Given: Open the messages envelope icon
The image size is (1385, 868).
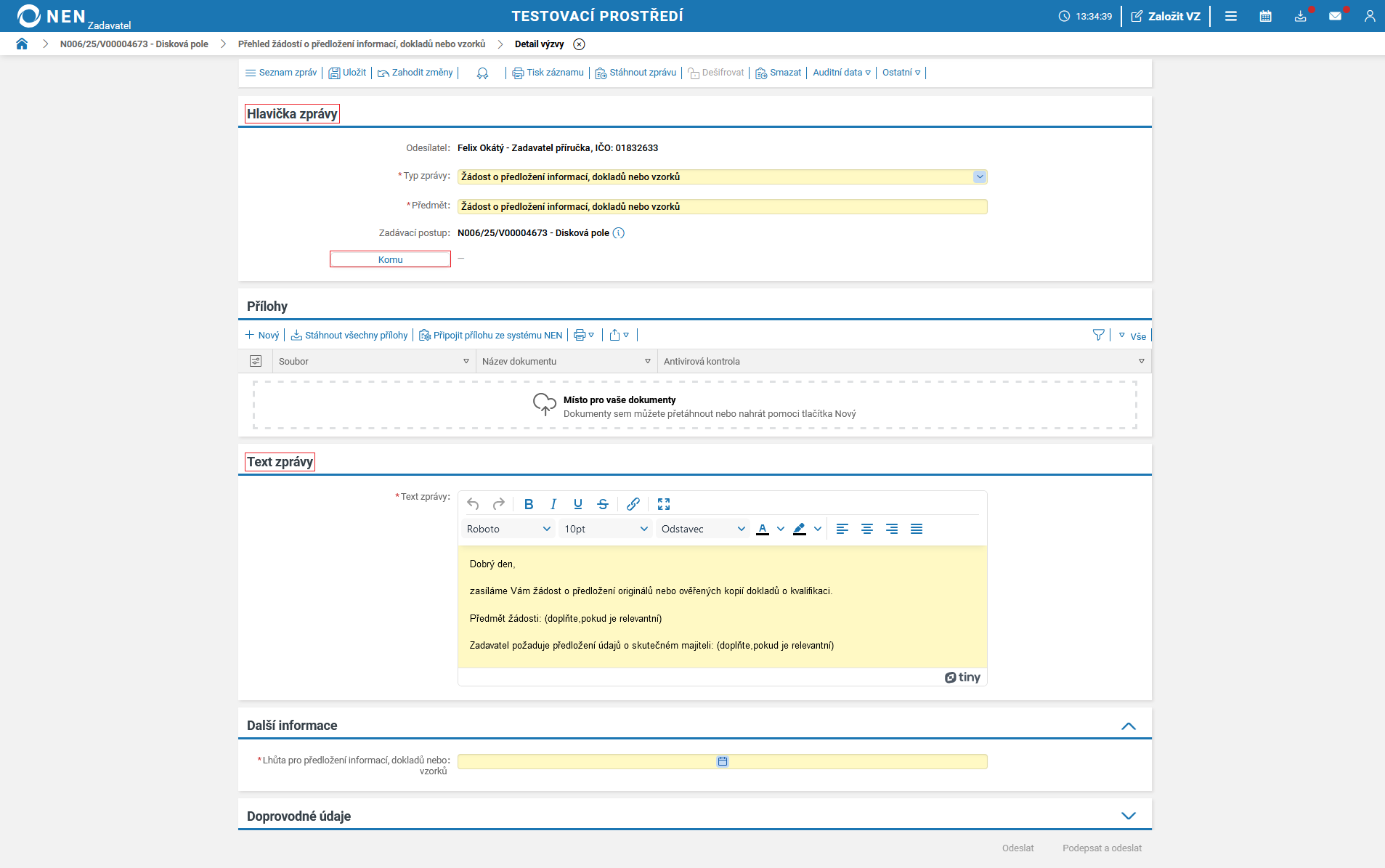Looking at the screenshot, I should (x=1335, y=16).
